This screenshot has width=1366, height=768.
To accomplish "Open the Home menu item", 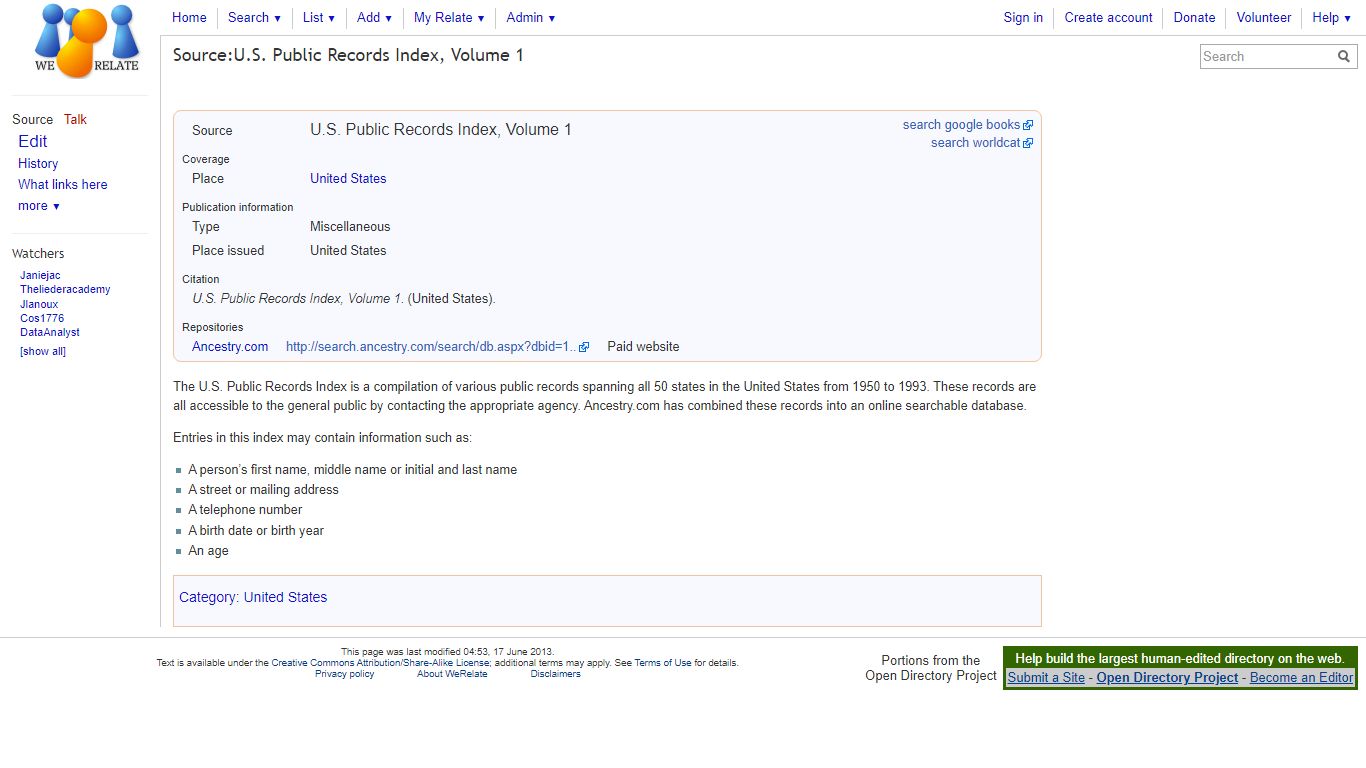I will (189, 17).
